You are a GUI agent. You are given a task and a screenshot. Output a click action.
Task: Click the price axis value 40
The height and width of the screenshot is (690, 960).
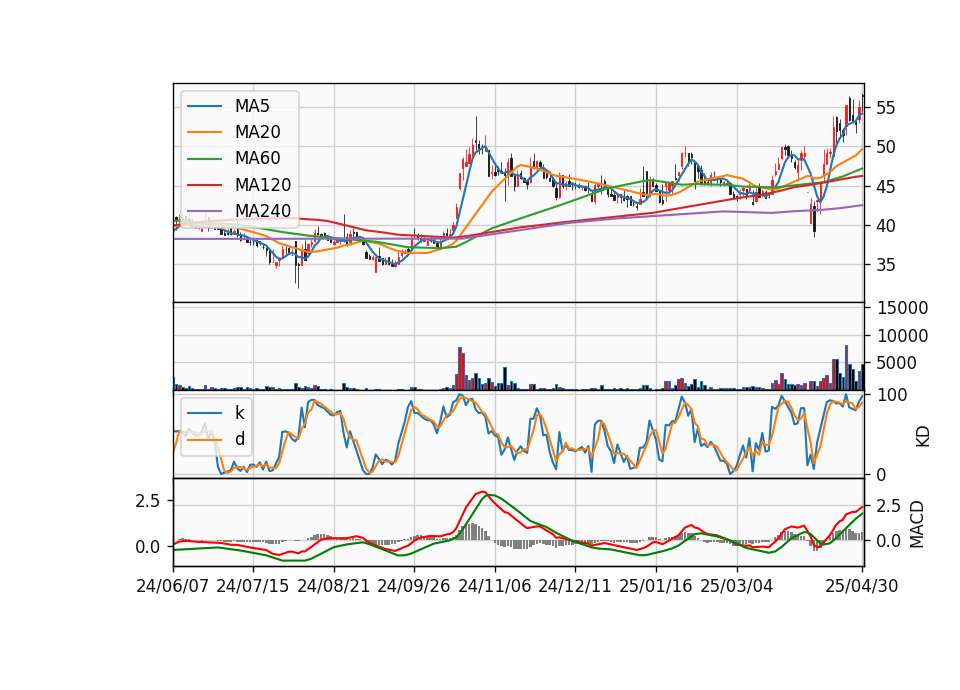pos(886,226)
